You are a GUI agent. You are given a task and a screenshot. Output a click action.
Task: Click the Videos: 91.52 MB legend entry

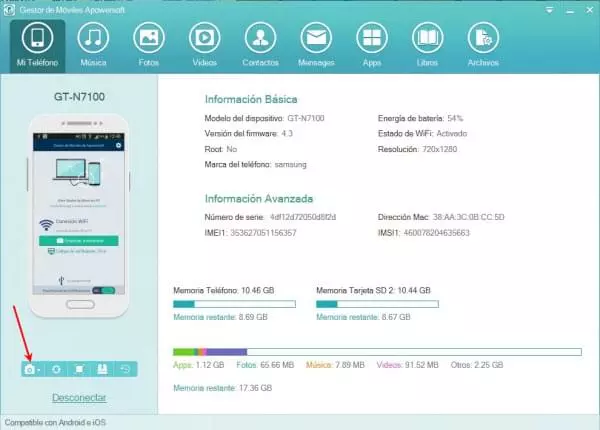pos(408,365)
